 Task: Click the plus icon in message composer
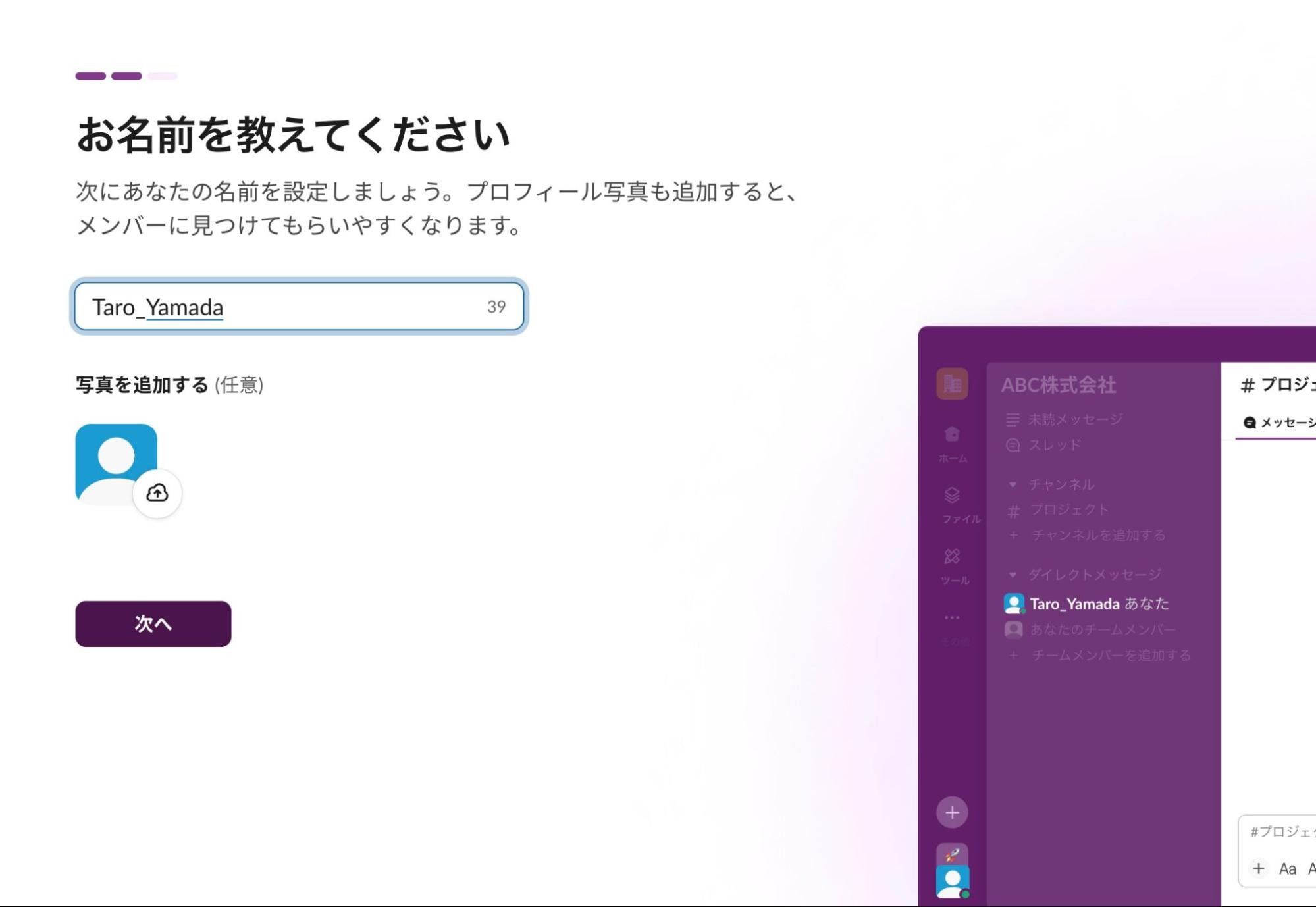pyautogui.click(x=1259, y=868)
